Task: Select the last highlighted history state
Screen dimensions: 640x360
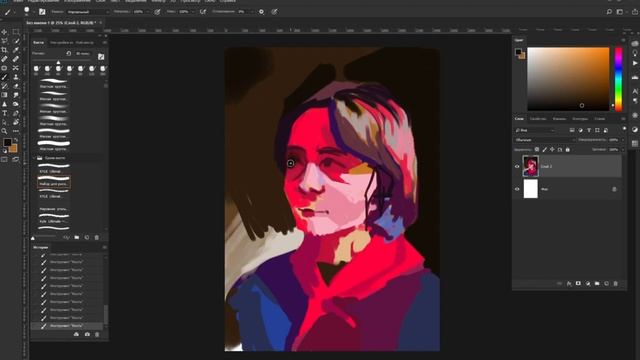Action: [x=67, y=326]
